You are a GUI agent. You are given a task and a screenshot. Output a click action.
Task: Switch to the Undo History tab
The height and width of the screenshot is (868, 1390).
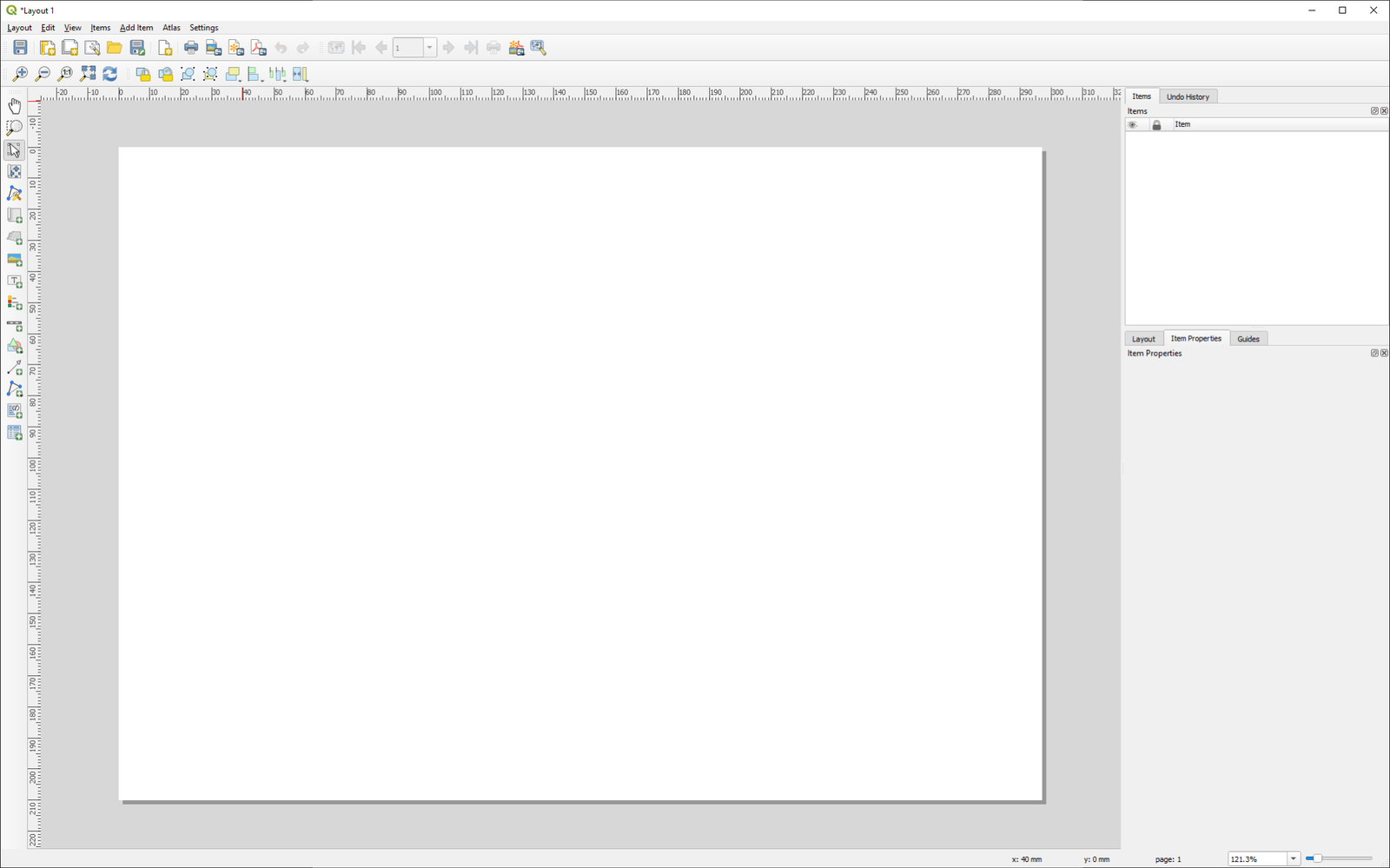click(x=1188, y=96)
